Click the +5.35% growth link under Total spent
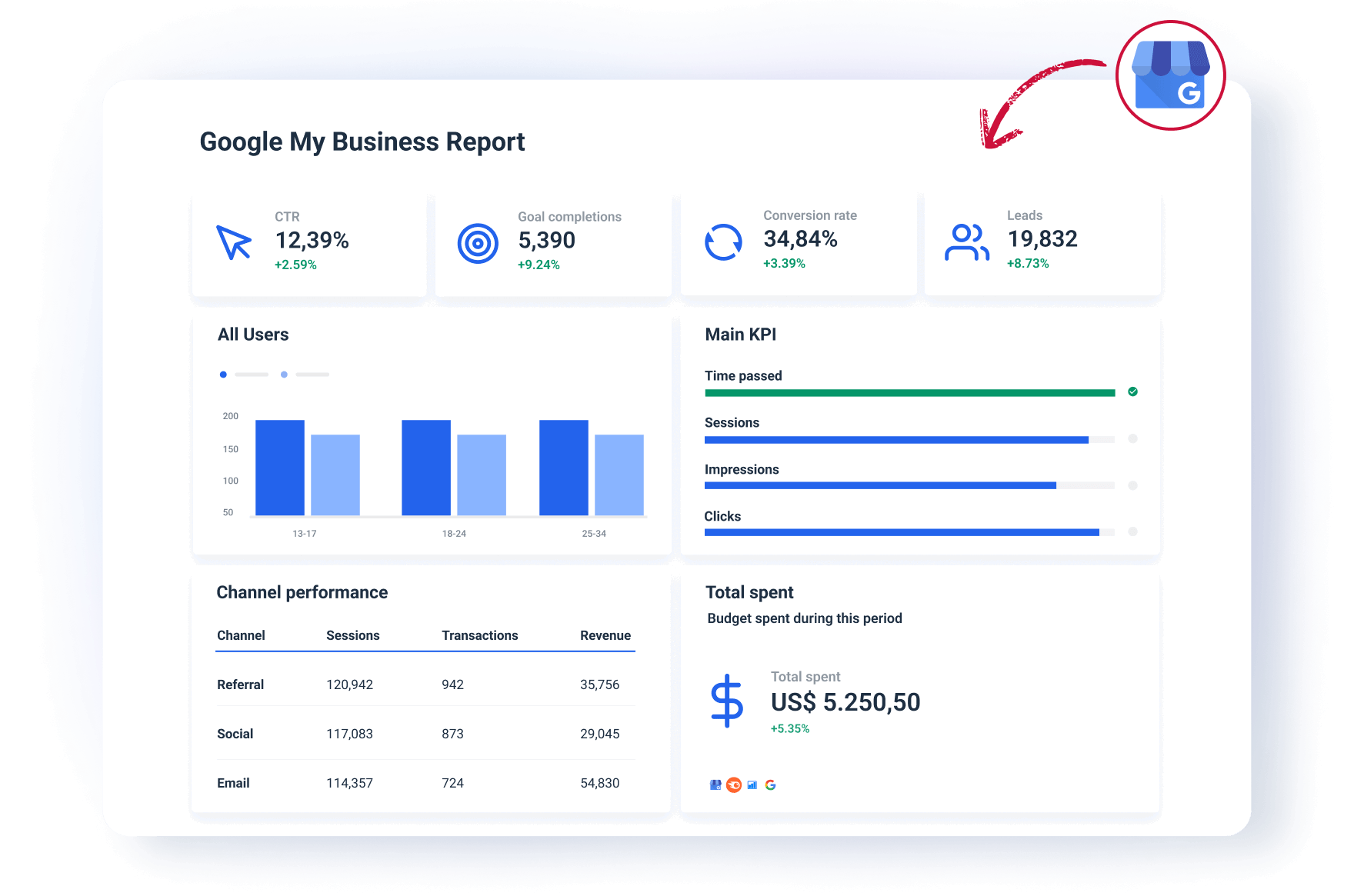 [x=789, y=727]
